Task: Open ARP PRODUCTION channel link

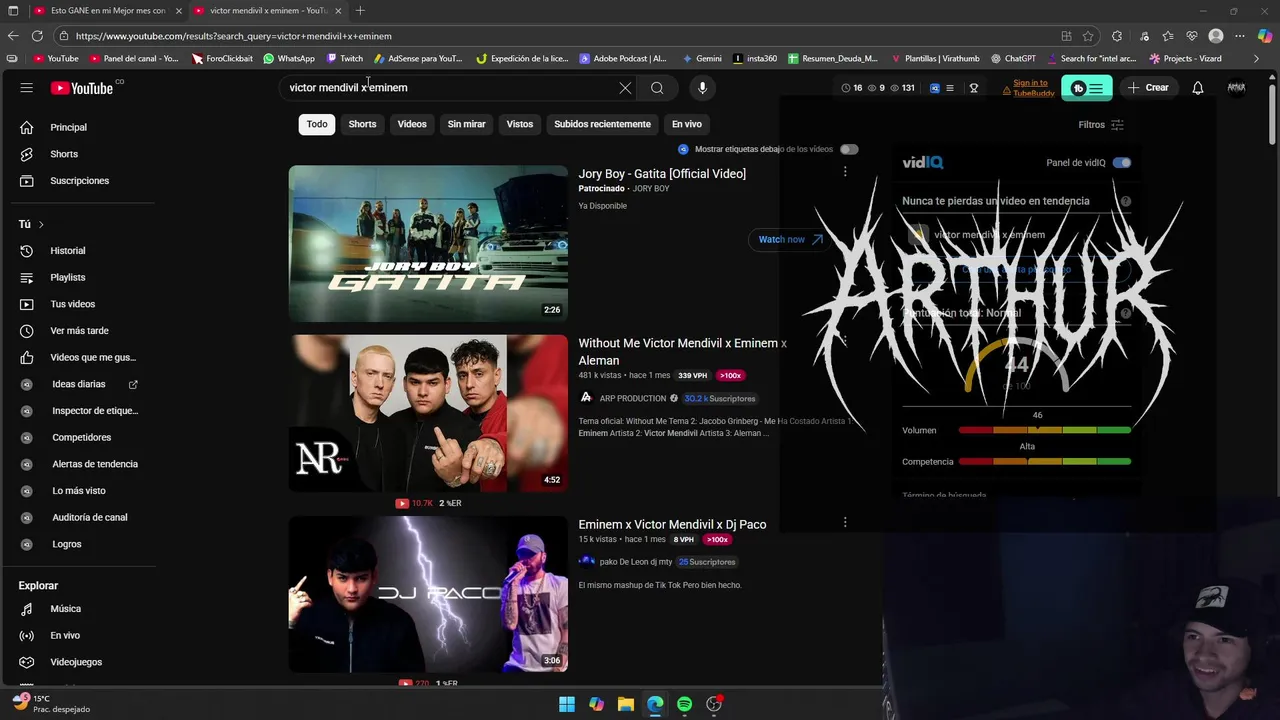Action: [x=633, y=399]
